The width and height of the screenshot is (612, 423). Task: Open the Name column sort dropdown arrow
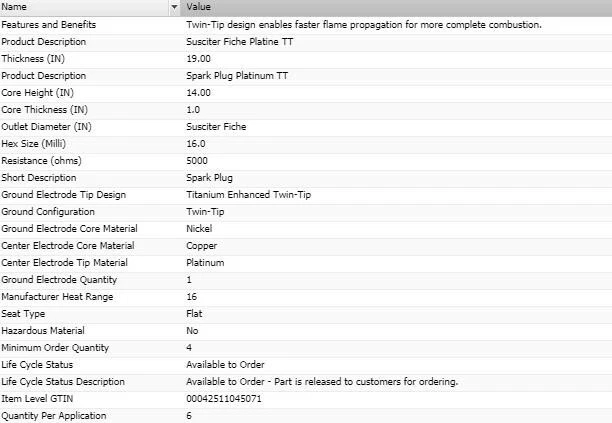tap(174, 7)
